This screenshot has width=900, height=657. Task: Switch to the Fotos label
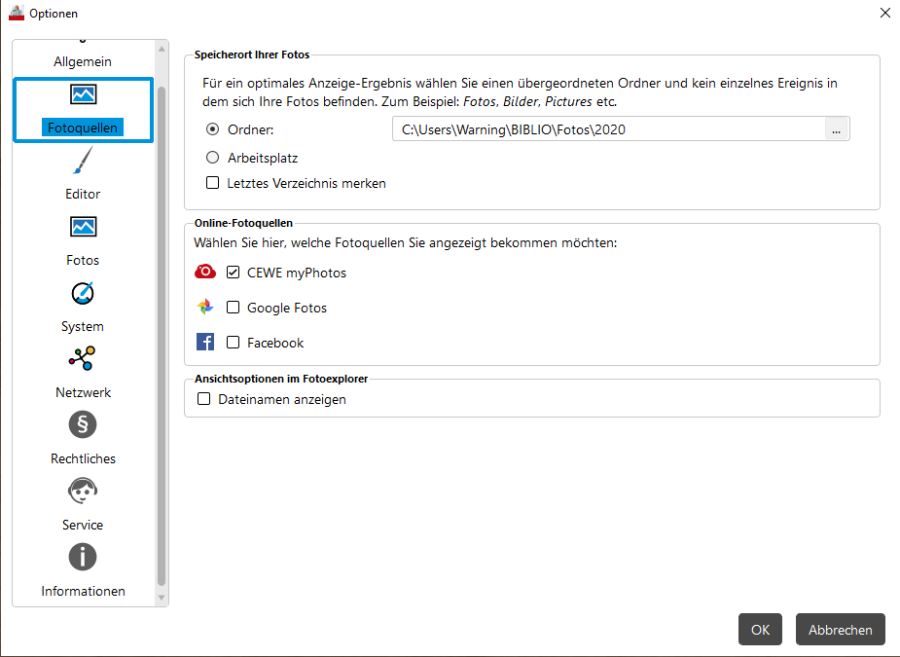point(83,260)
